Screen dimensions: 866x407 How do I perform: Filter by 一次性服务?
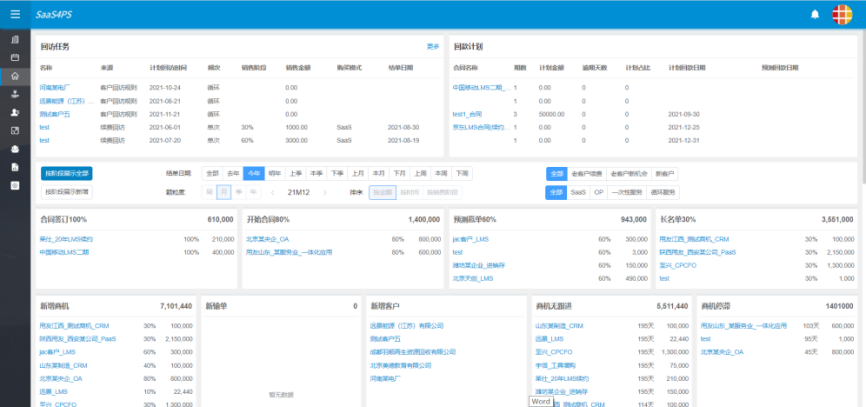tap(627, 192)
